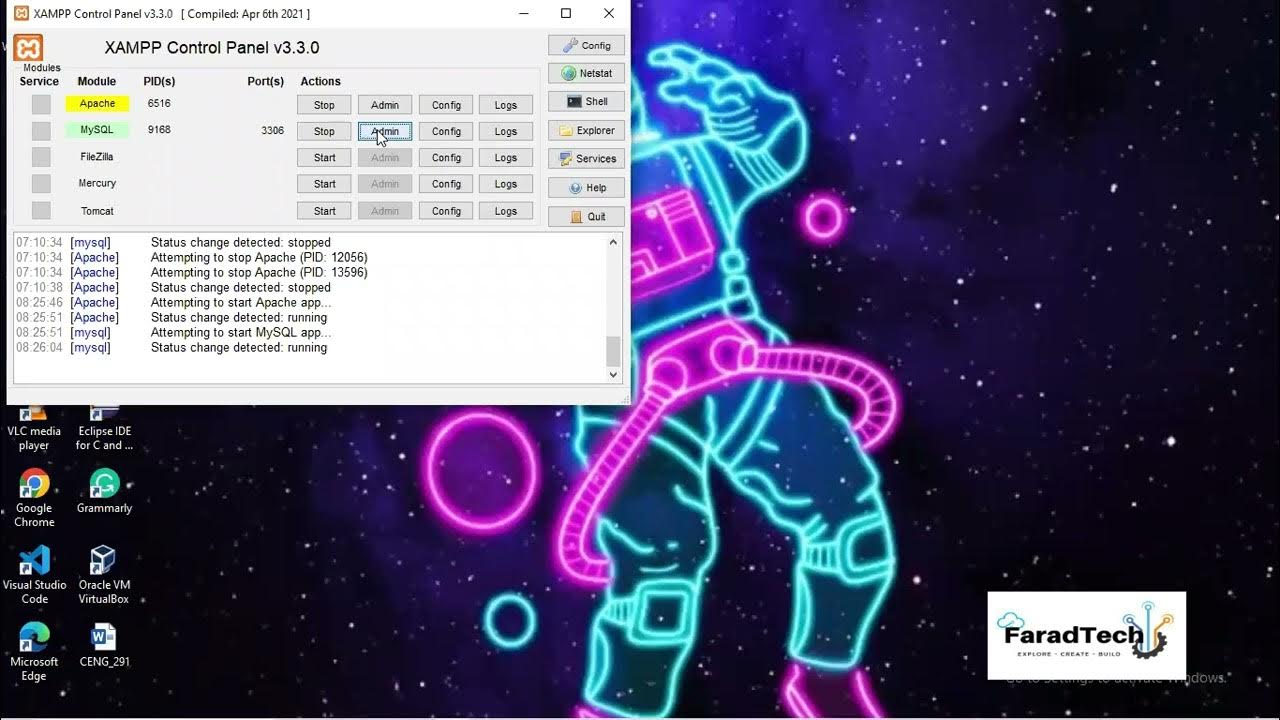The width and height of the screenshot is (1280, 720).
Task: Open the VLC media player desktop icon
Action: 34,428
